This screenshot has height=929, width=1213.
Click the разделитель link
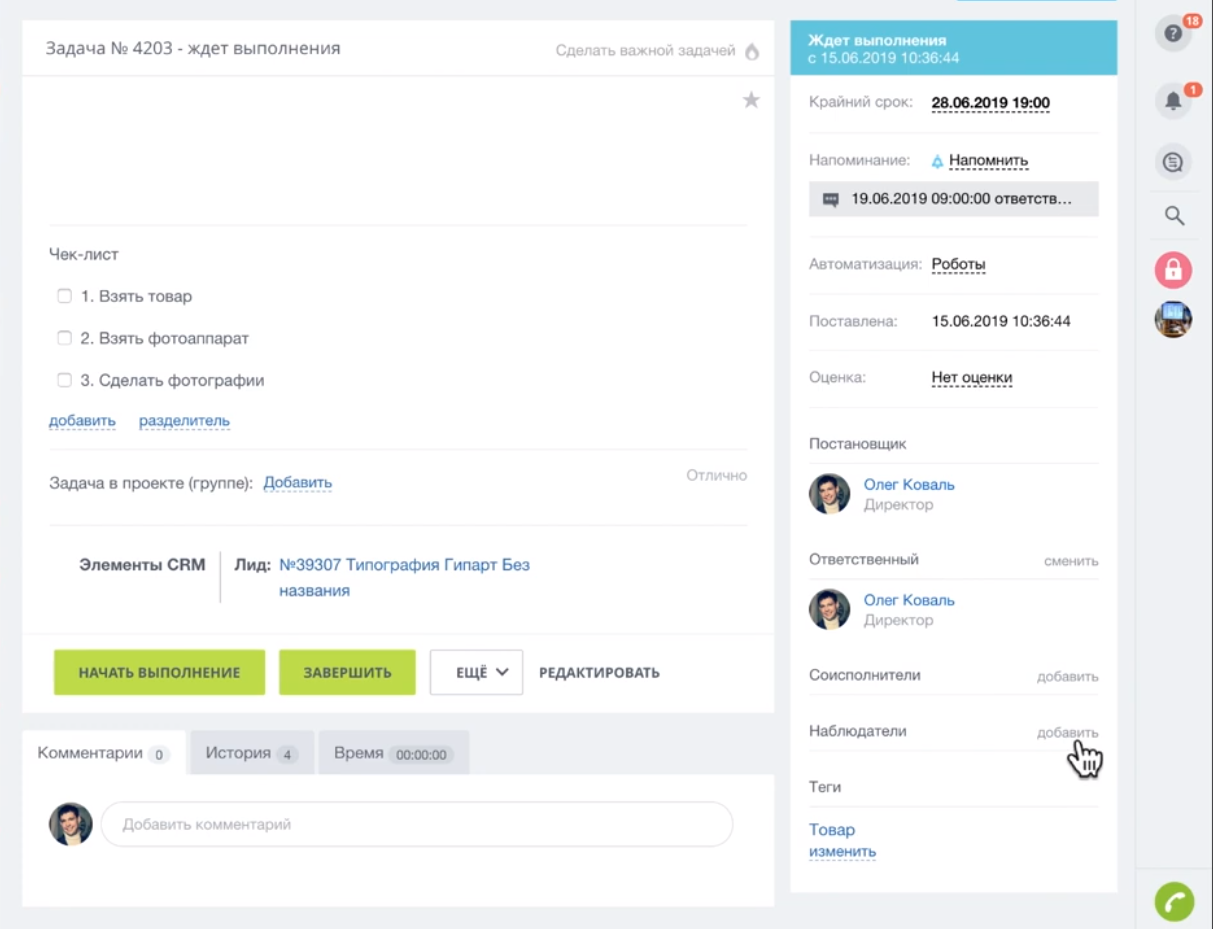[184, 421]
